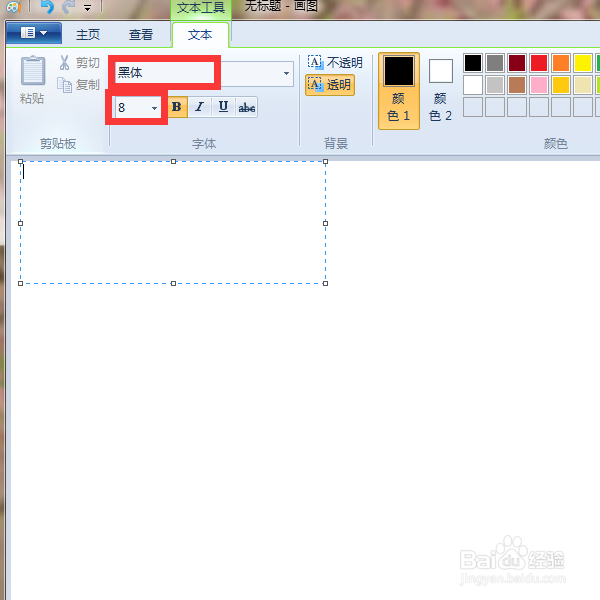Screen dimensions: 600x600
Task: Expand the font size dropdown arrow
Action: (154, 108)
